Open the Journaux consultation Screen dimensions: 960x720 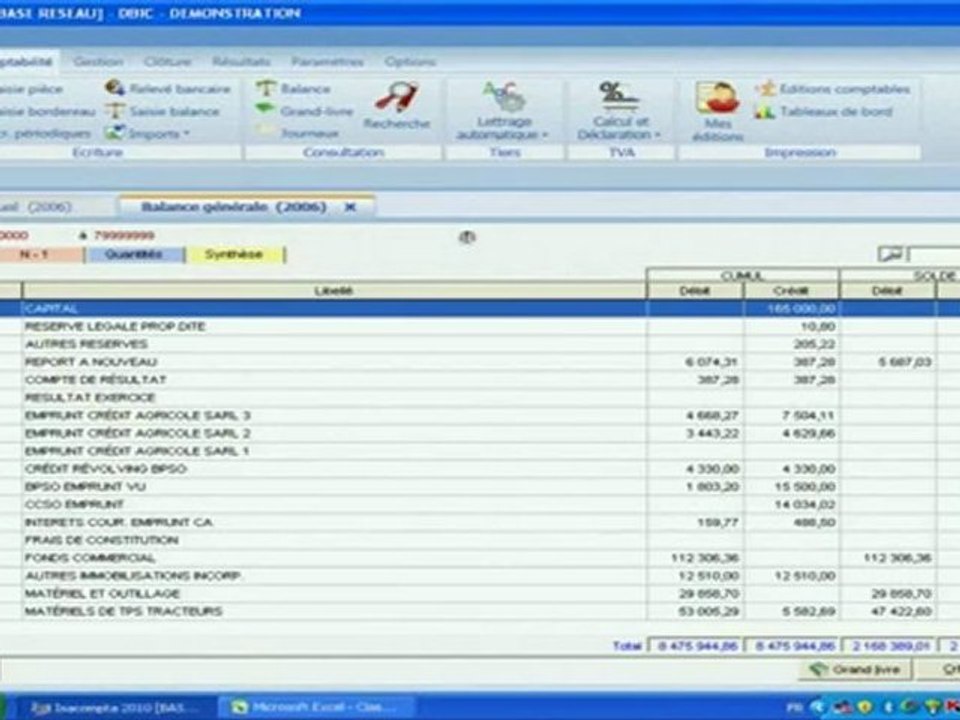(x=299, y=133)
